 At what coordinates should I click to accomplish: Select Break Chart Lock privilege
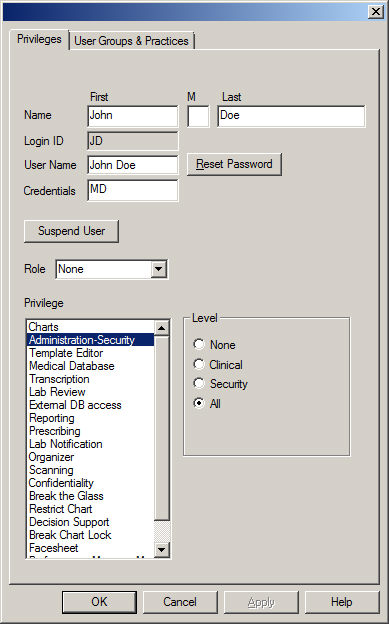pos(90,535)
